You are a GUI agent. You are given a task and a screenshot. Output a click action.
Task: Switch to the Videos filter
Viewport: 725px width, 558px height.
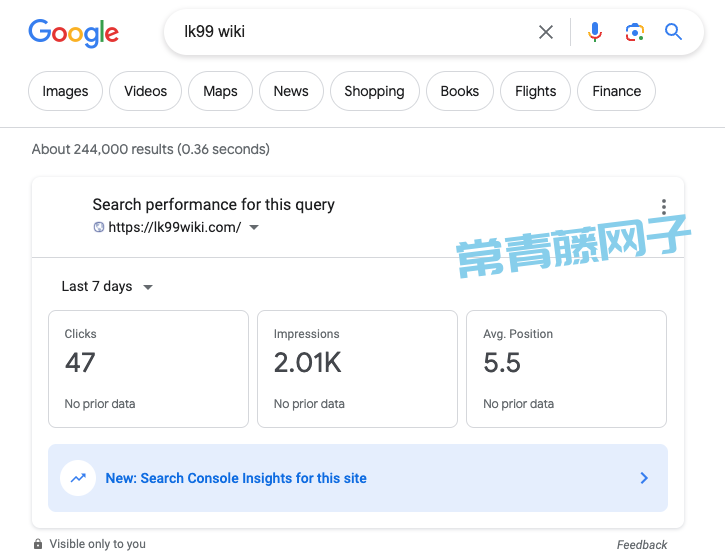click(x=145, y=91)
